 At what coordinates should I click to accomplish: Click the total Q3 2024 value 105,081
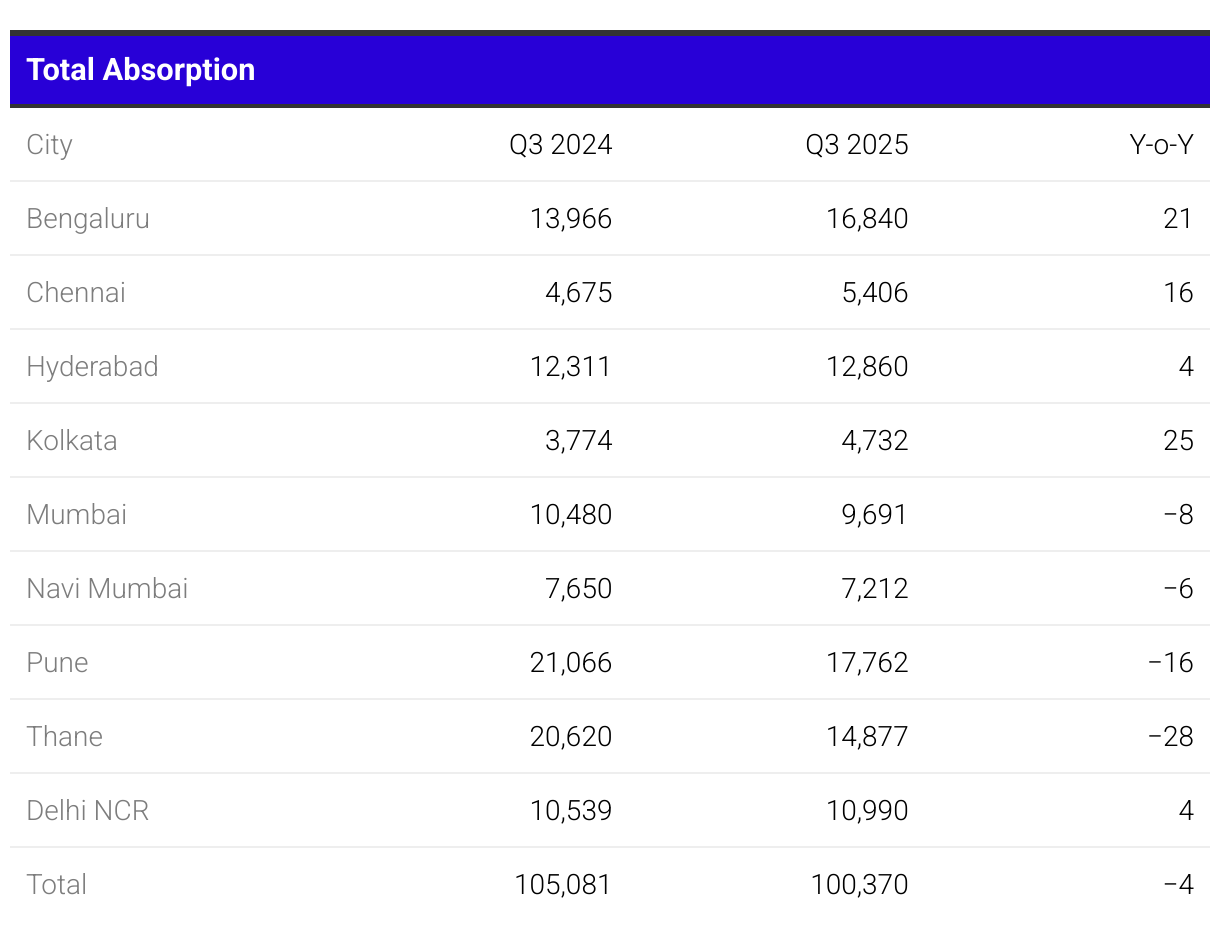click(563, 885)
